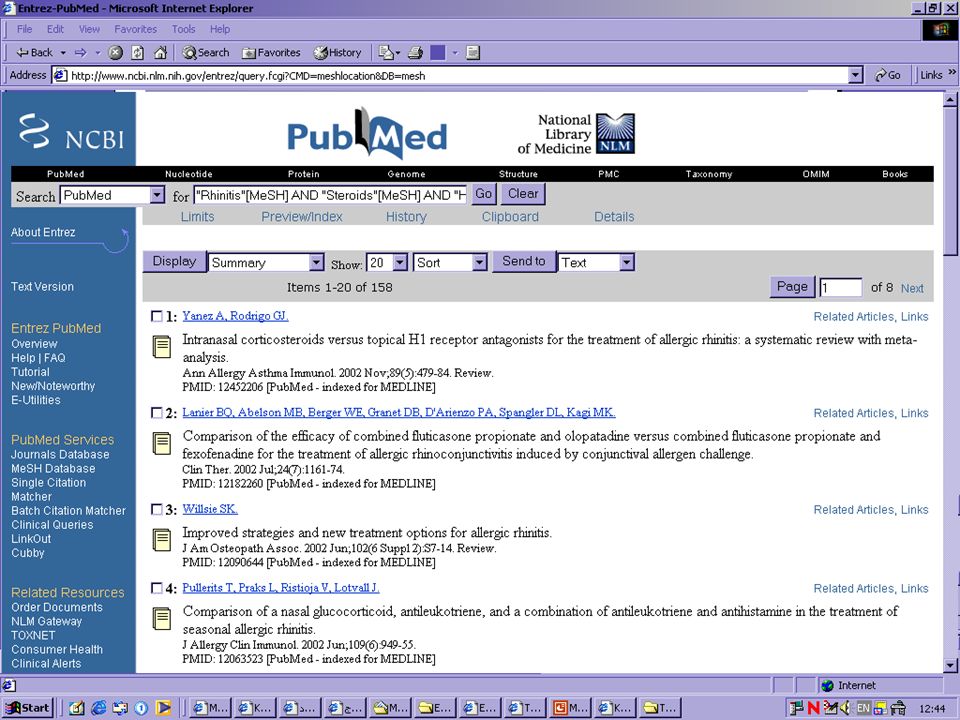Open abstract icon for Pullerits article
Screen dimensions: 960x720
coord(162,618)
